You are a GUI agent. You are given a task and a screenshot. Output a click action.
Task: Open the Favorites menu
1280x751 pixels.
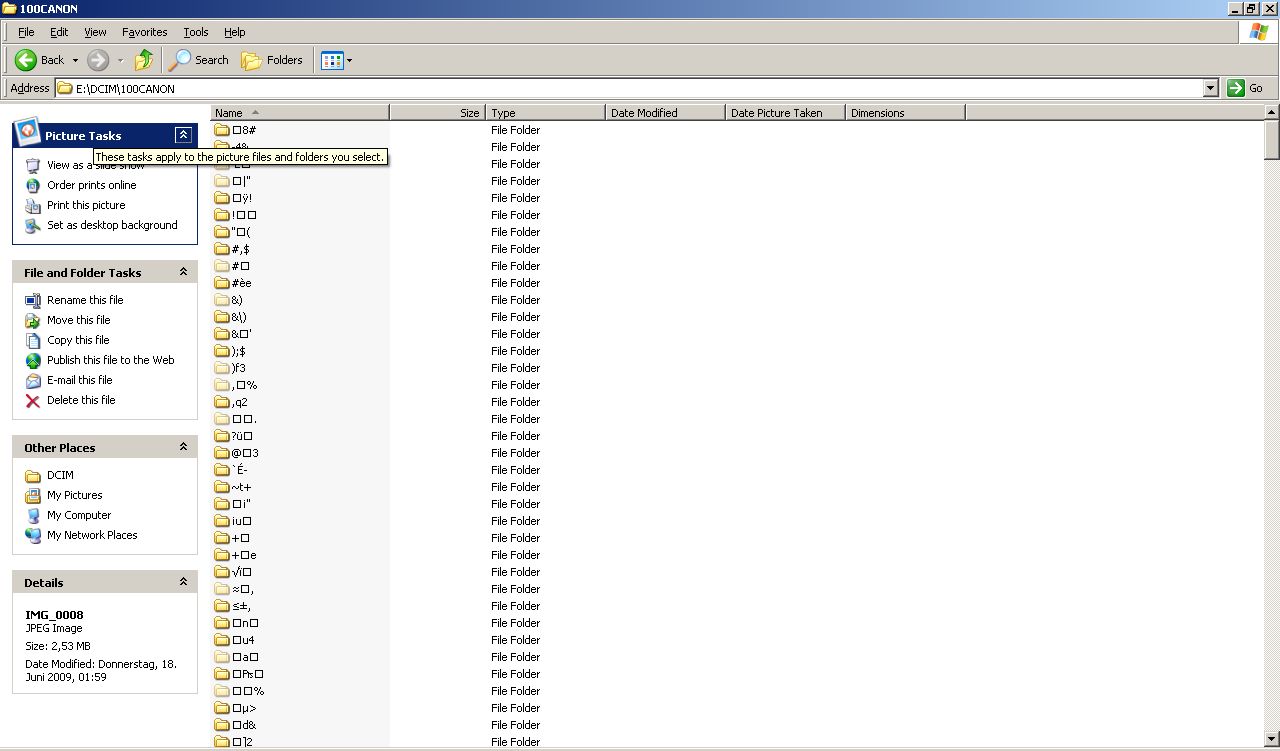(145, 32)
